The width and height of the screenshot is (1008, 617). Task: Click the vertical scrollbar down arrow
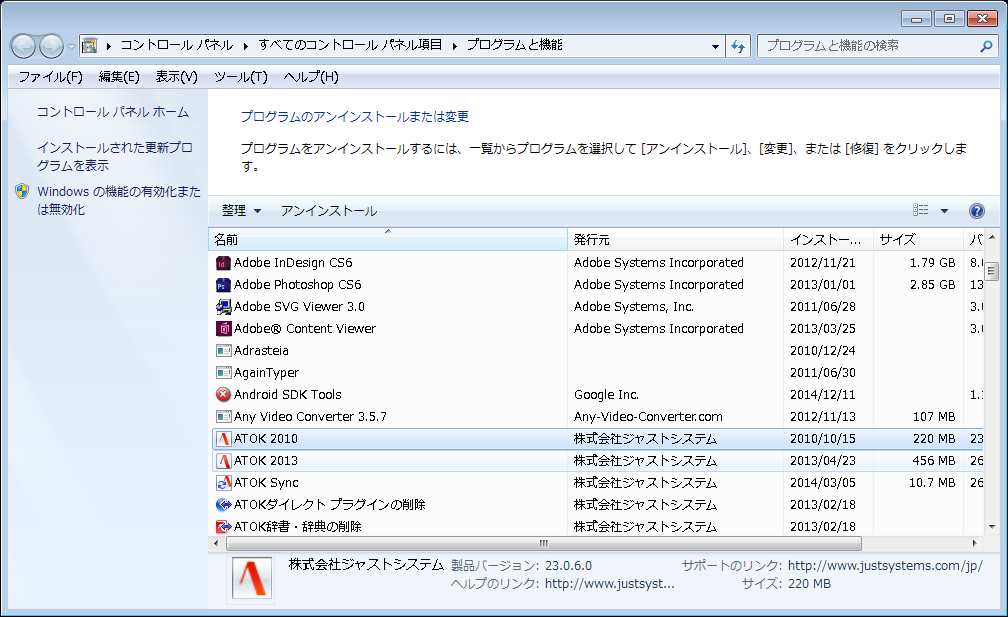[x=991, y=527]
